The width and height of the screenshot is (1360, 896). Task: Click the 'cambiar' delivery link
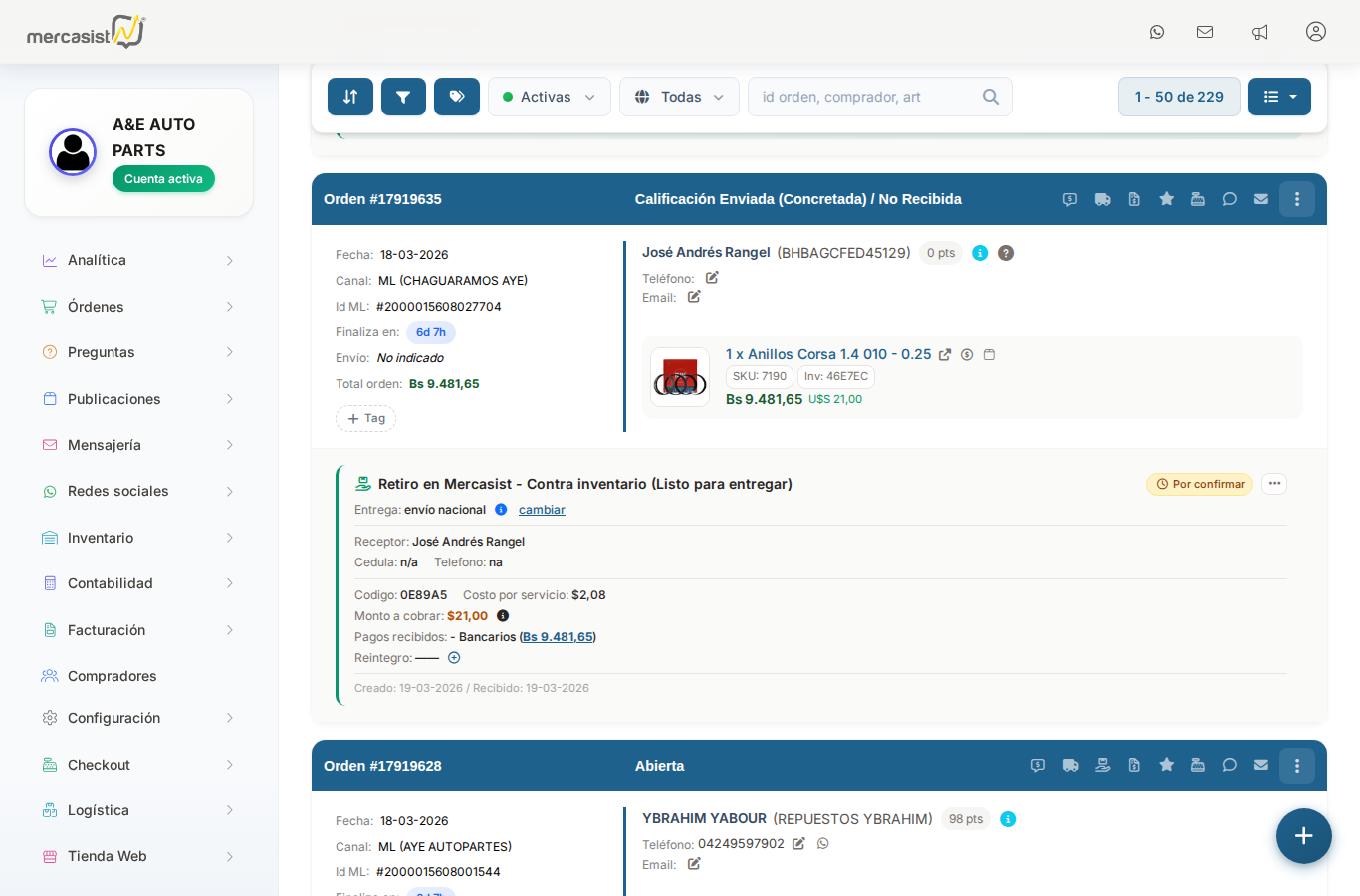coord(542,510)
